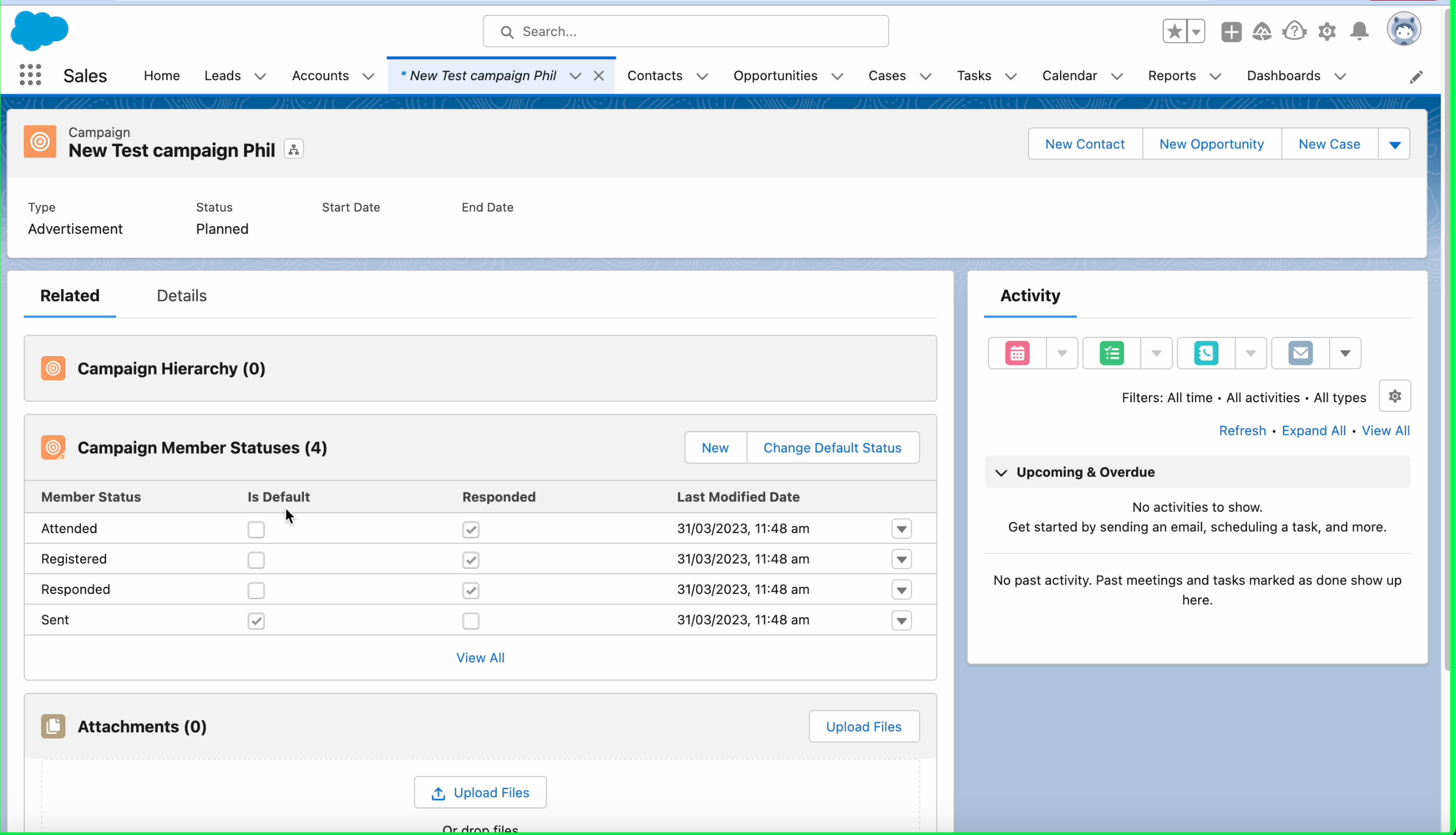Open the Notifications bell
The image size is (1456, 835).
tap(1359, 32)
